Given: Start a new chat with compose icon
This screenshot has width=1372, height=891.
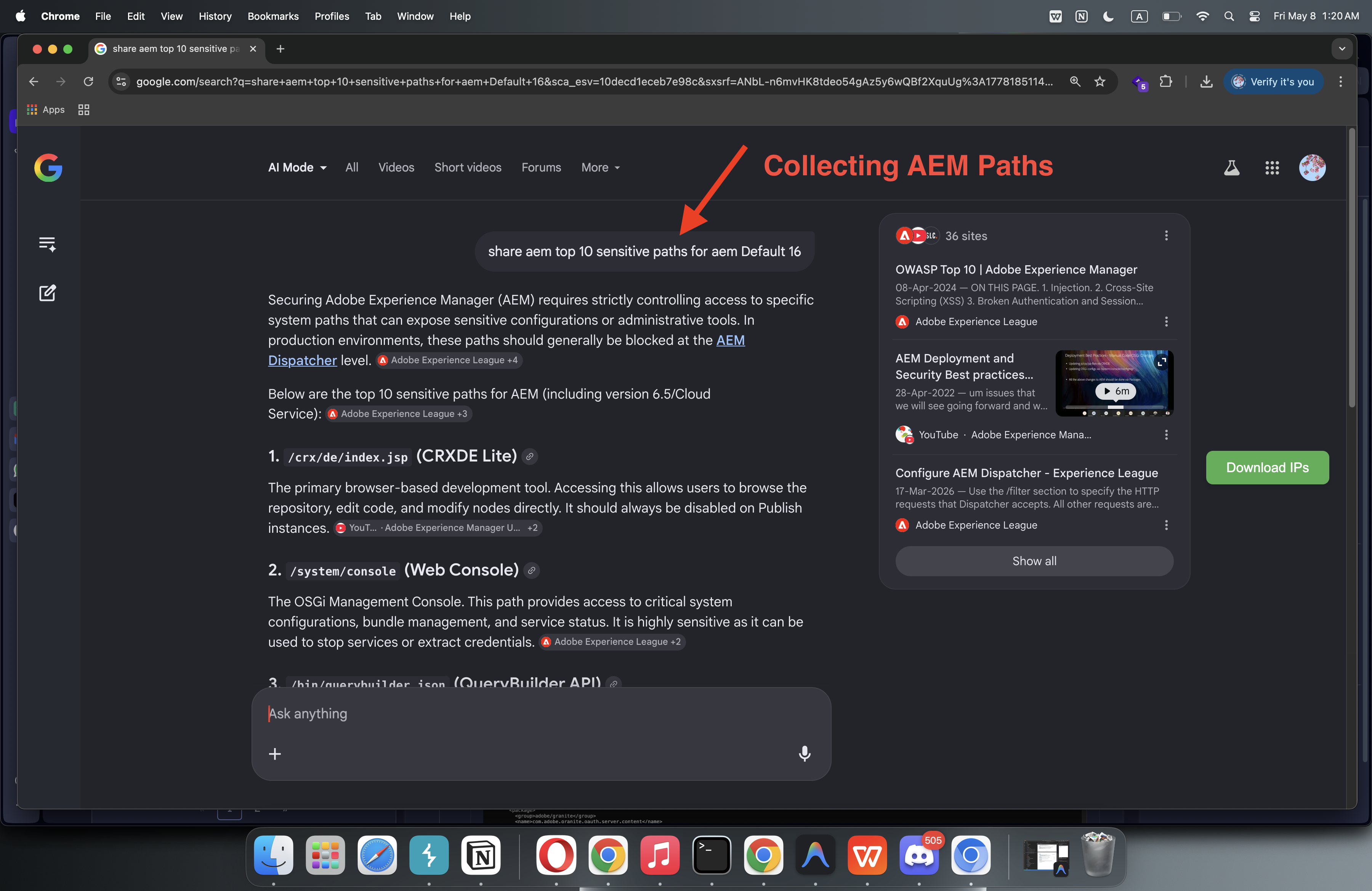Looking at the screenshot, I should pyautogui.click(x=47, y=293).
